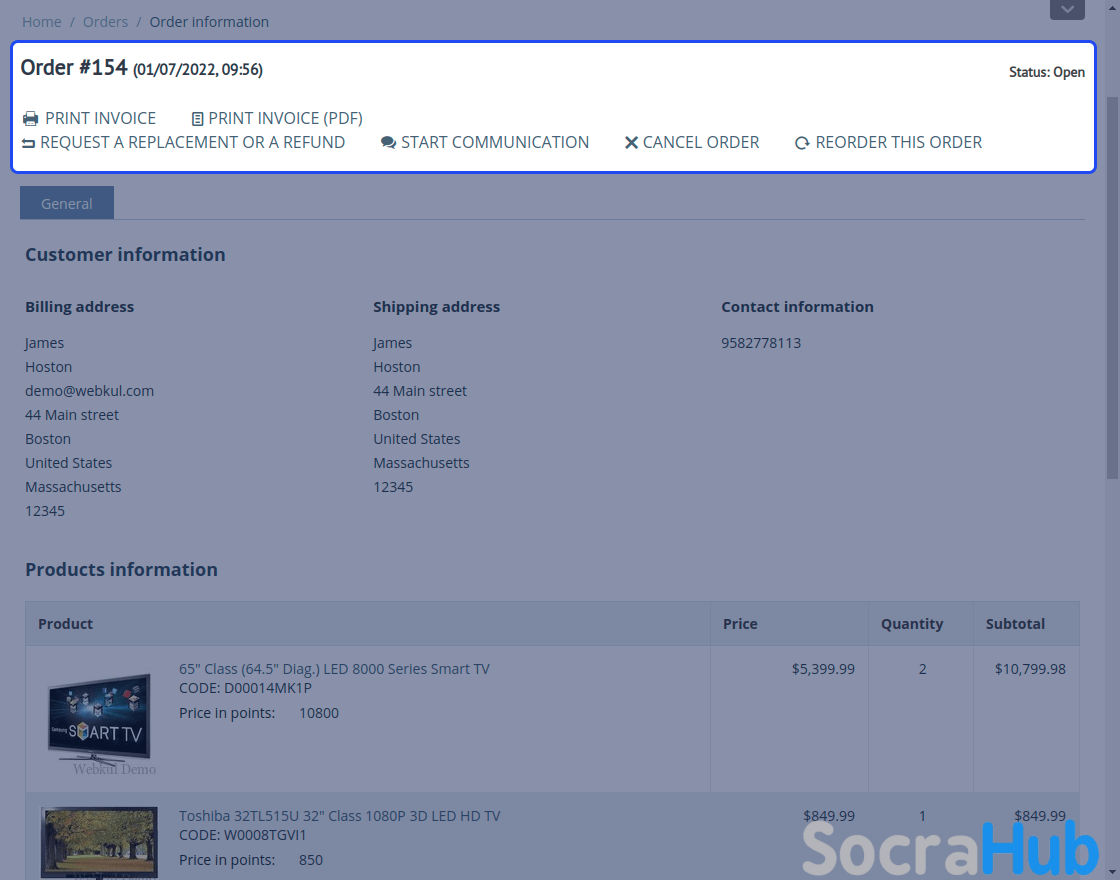
Task: Click the REQUEST A REPLACEMENT OR A REFUND text
Action: [x=192, y=142]
